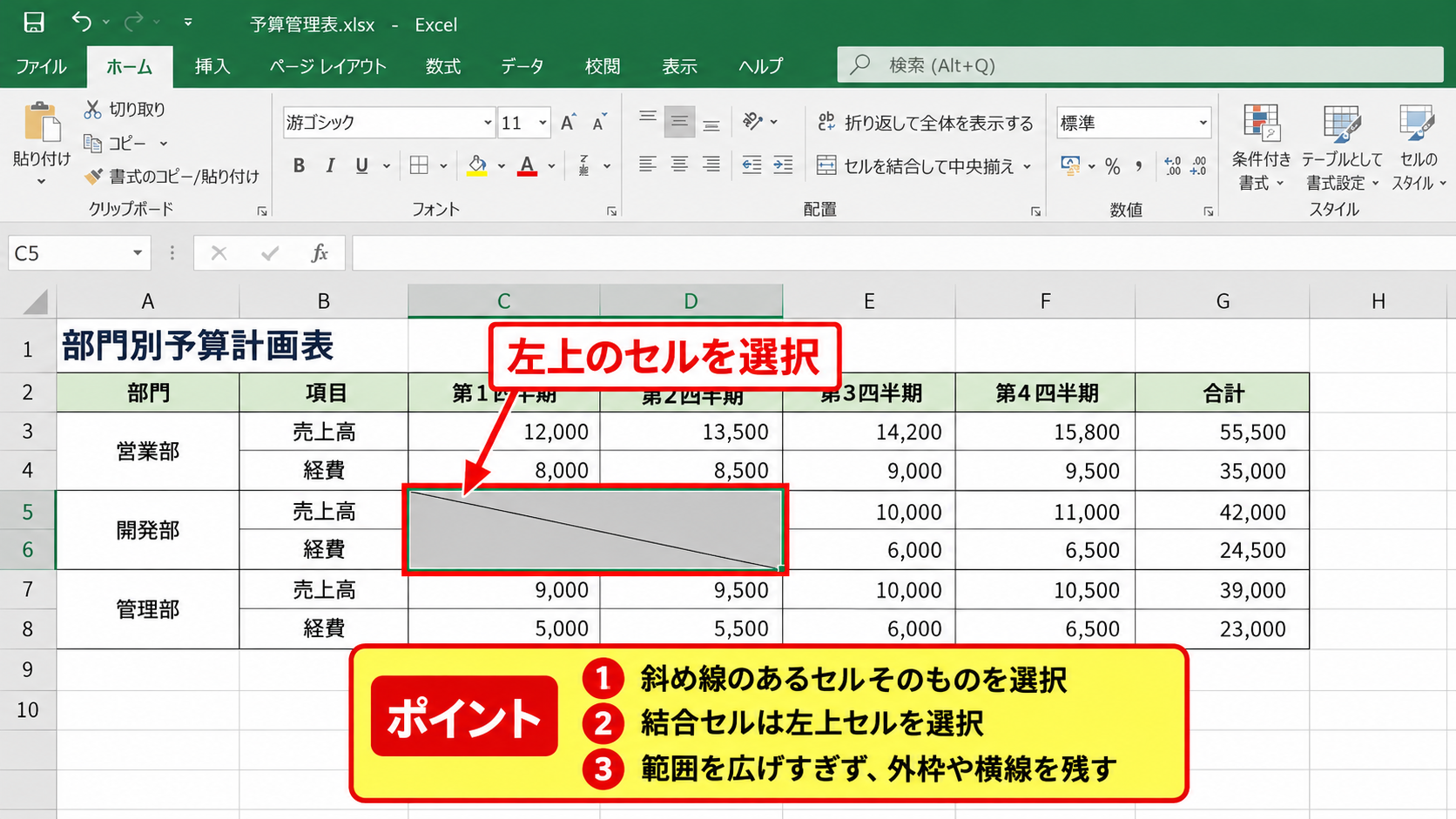Toggle Italic formatting

coord(330,165)
